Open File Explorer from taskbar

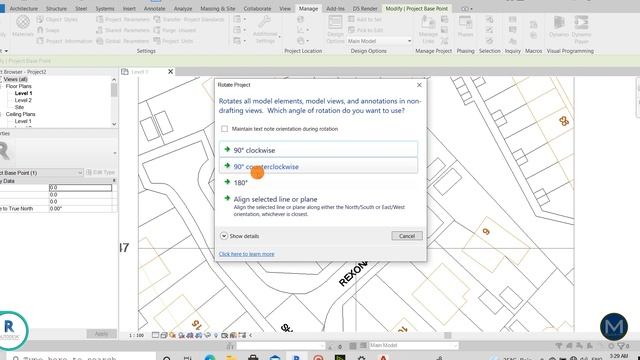point(231,358)
